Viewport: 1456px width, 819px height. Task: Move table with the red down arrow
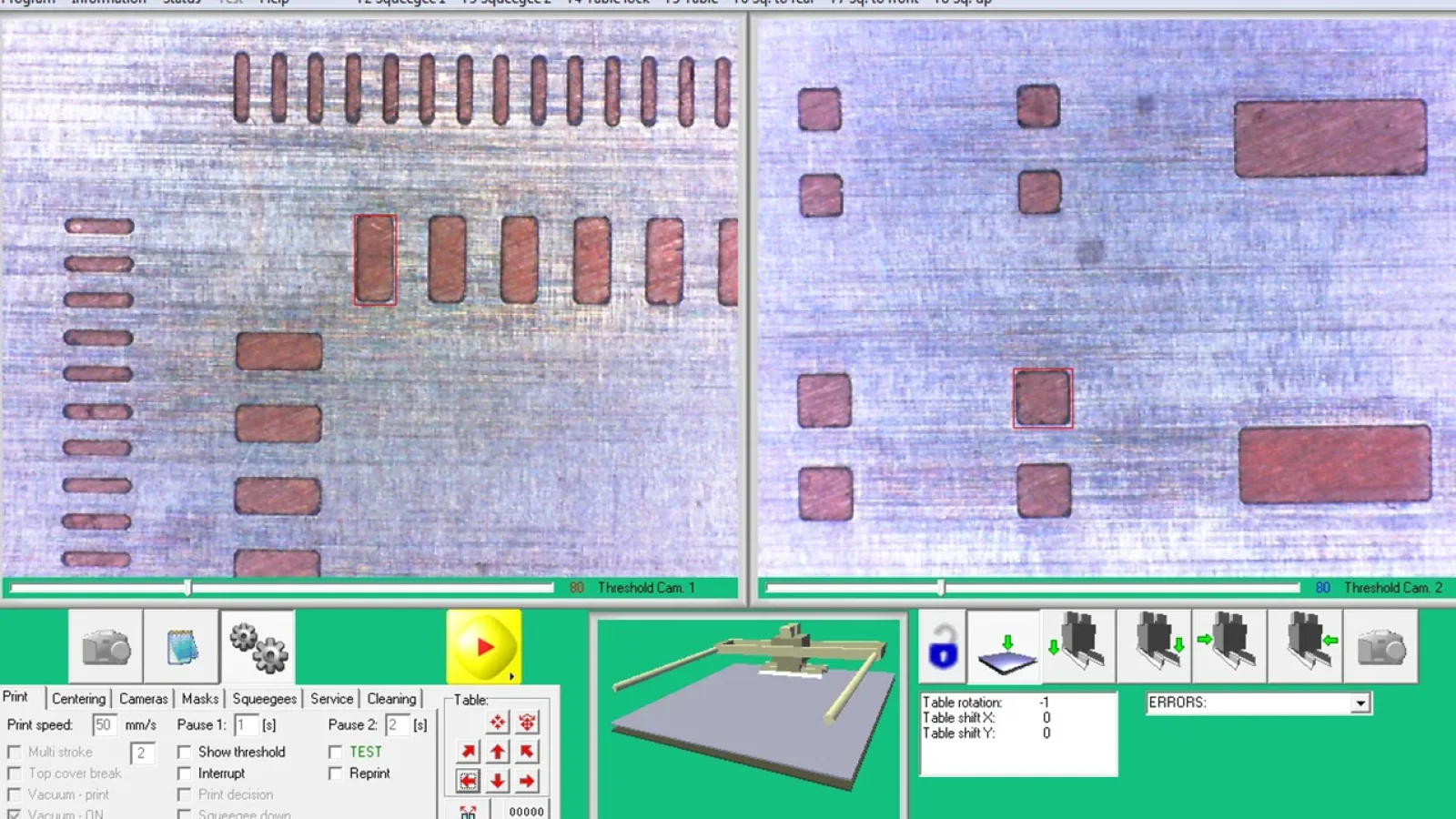498,781
